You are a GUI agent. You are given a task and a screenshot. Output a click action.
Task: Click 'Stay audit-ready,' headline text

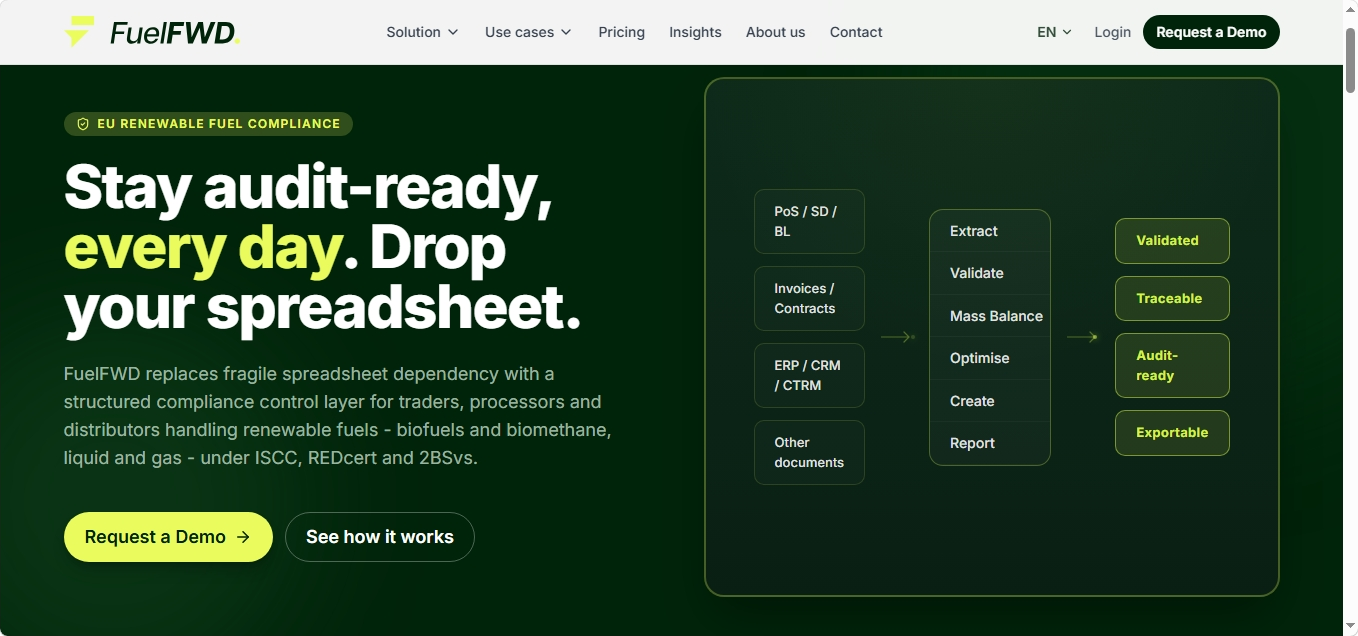point(308,187)
